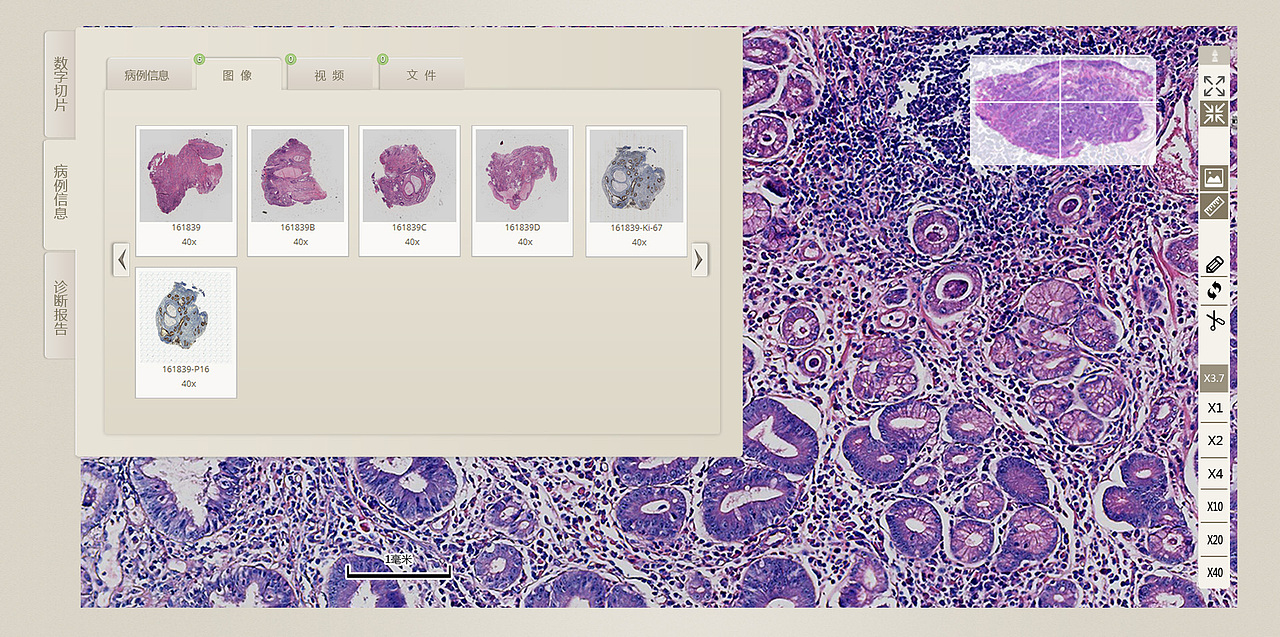Click the fullscreen expand arrows icon

point(1214,86)
